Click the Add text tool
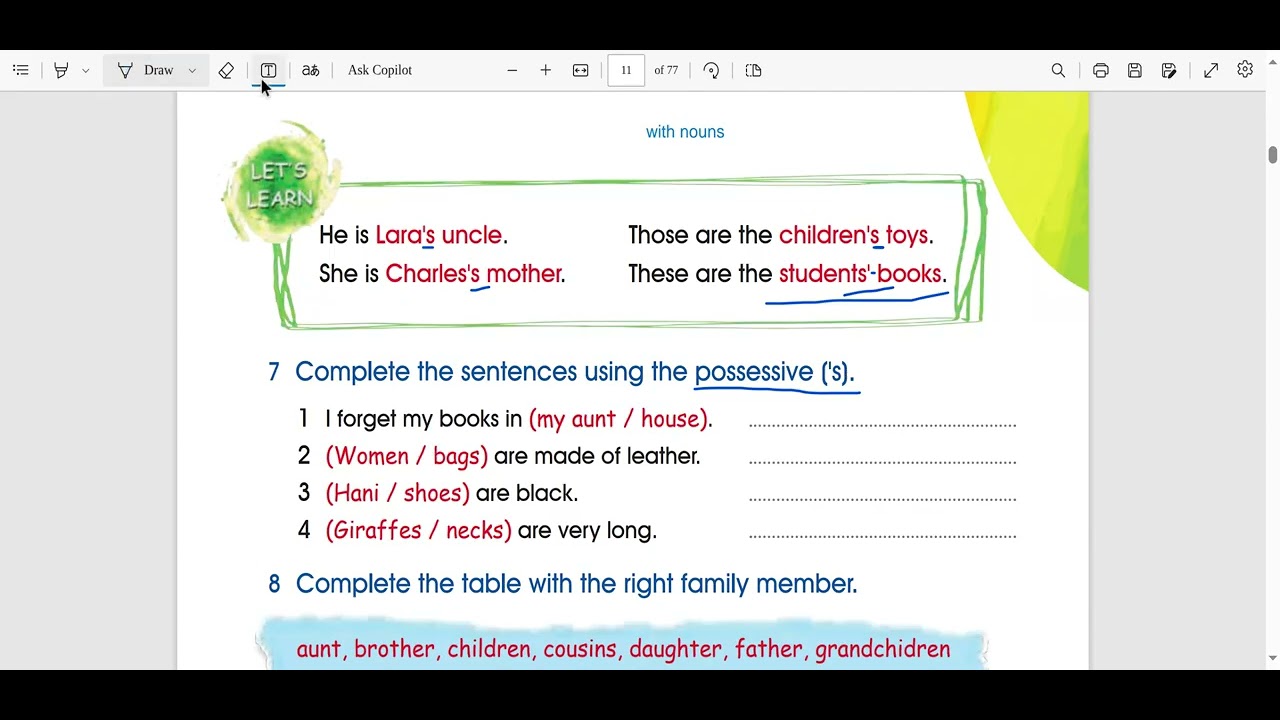This screenshot has width=1280, height=720. pos(268,70)
